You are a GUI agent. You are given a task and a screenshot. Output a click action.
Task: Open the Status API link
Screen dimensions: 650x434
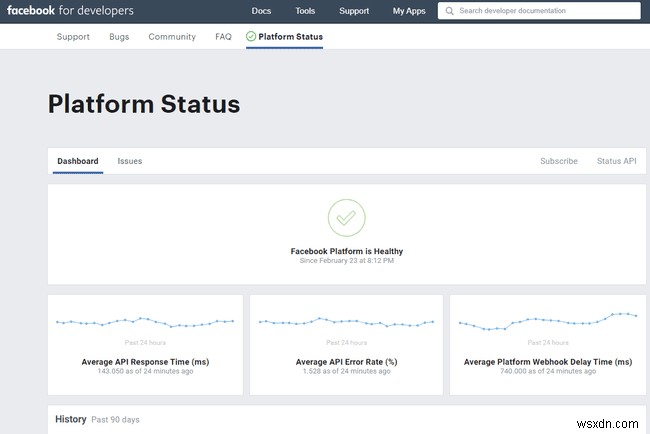pyautogui.click(x=616, y=161)
